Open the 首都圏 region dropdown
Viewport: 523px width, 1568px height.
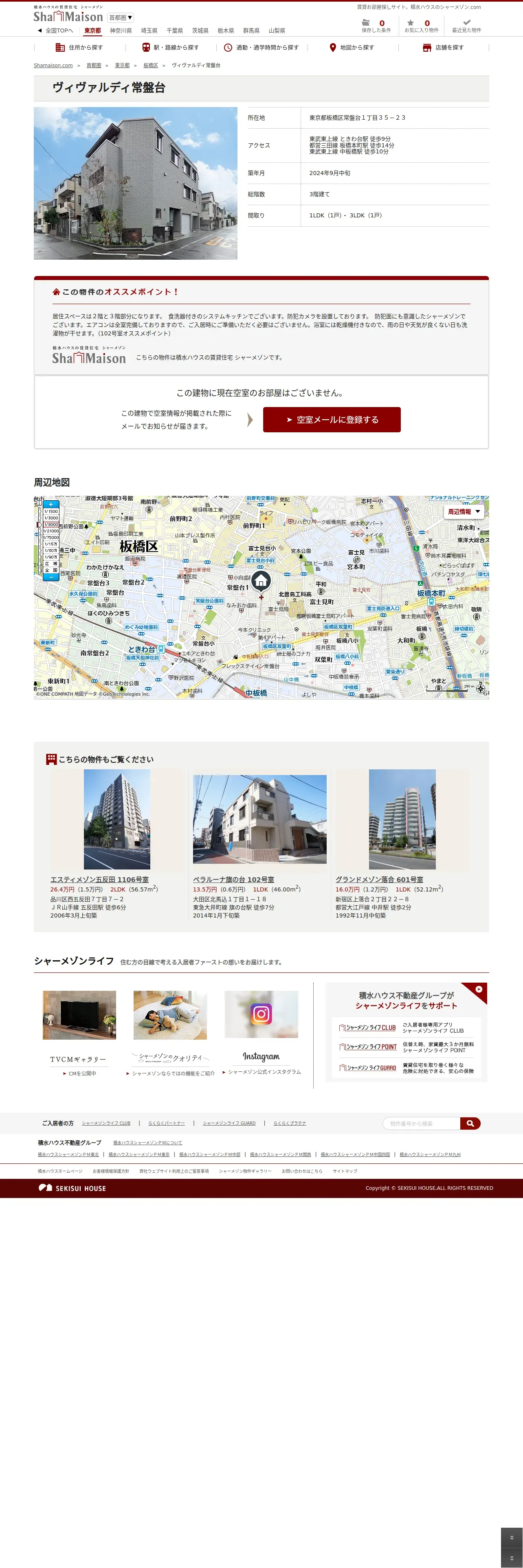click(x=121, y=18)
